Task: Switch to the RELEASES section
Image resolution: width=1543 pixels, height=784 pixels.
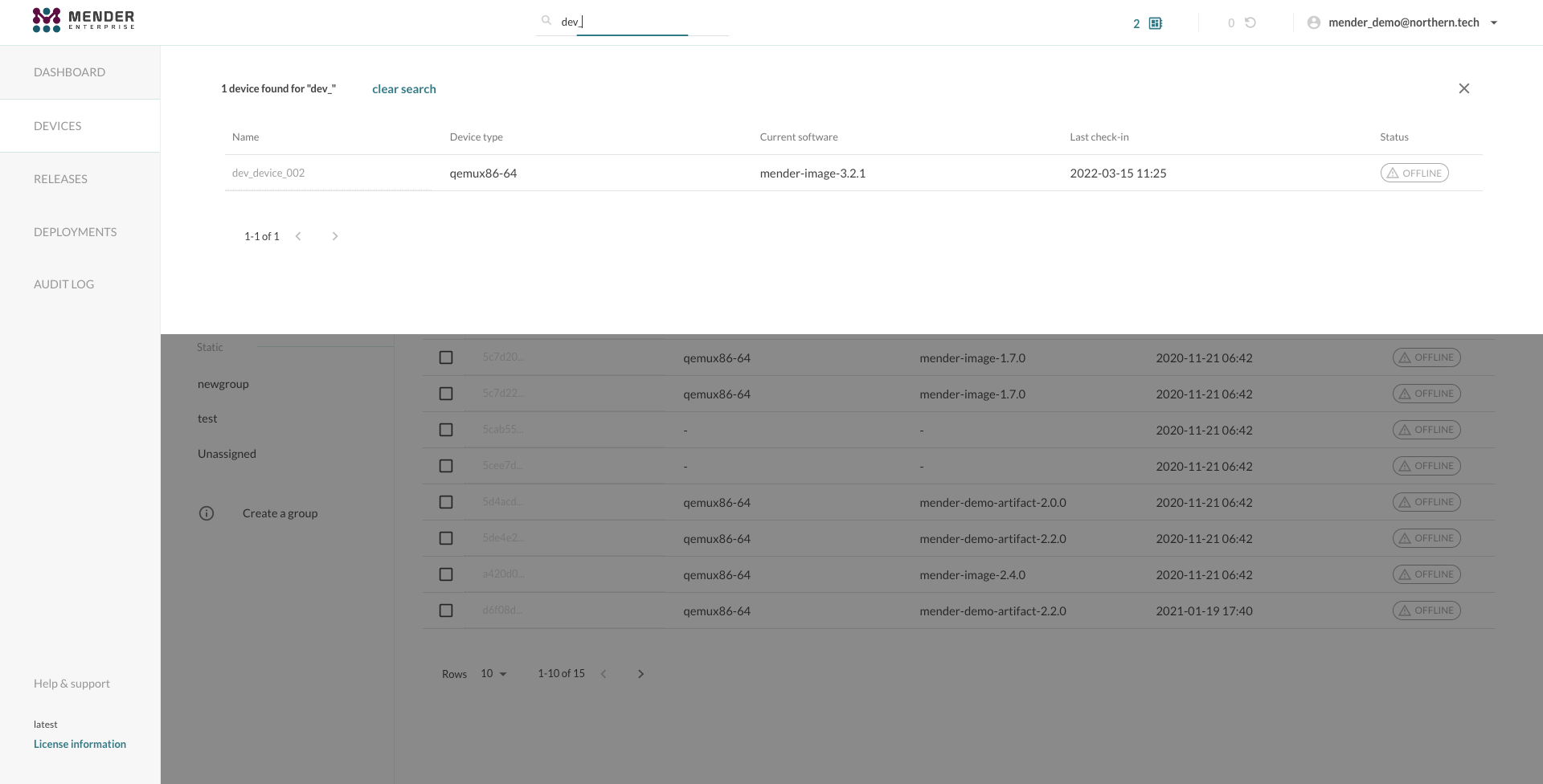Action: (60, 178)
